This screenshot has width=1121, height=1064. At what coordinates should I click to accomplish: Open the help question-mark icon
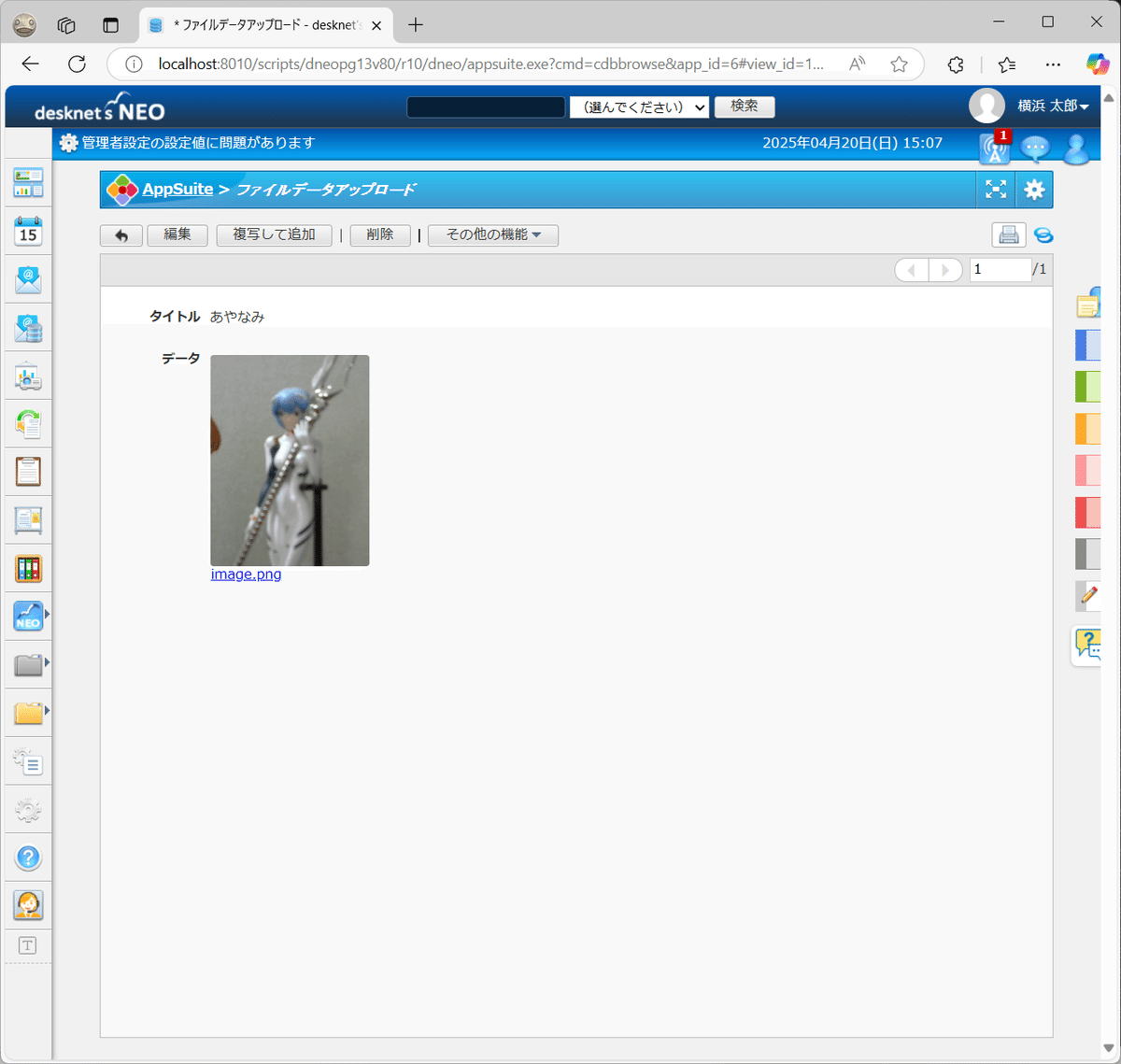click(28, 857)
